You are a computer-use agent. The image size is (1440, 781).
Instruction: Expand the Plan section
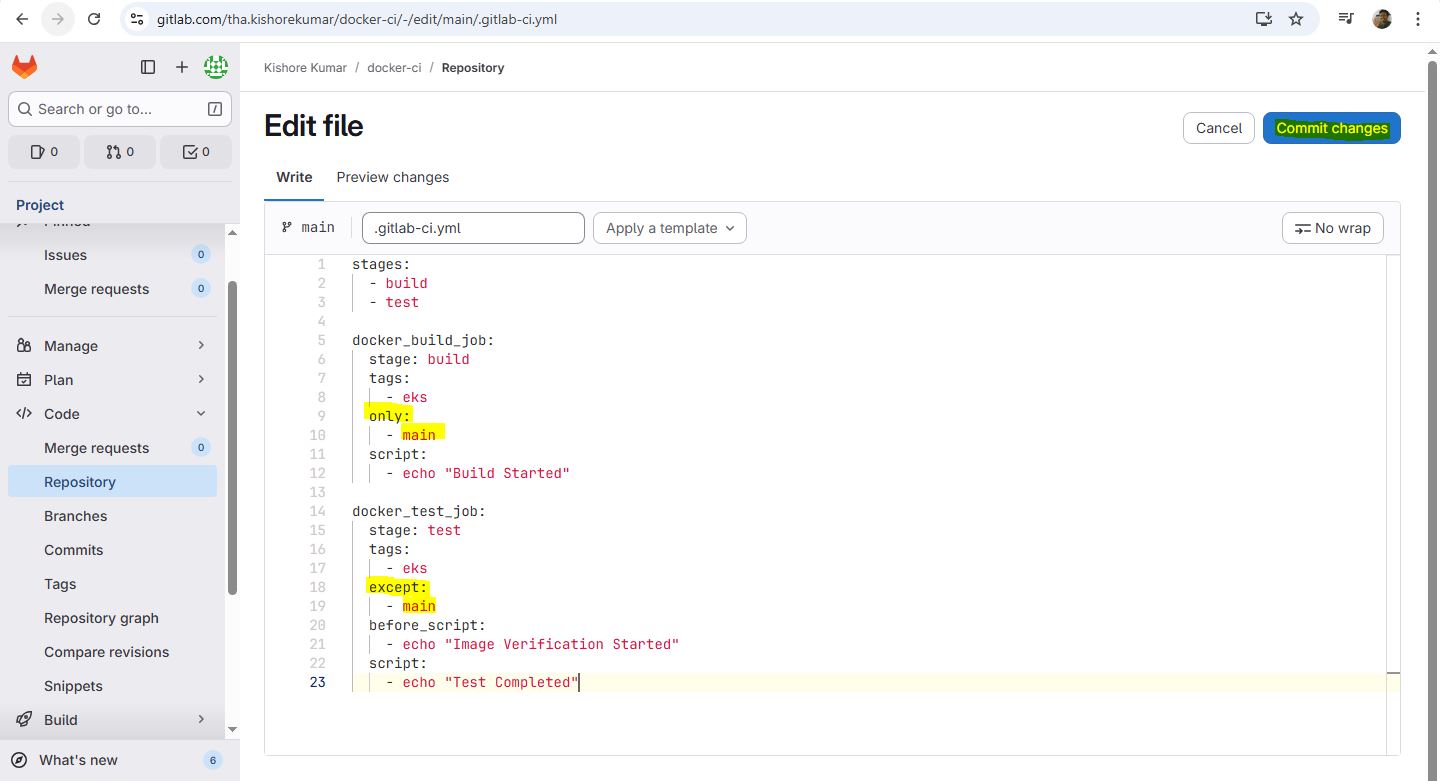point(112,380)
